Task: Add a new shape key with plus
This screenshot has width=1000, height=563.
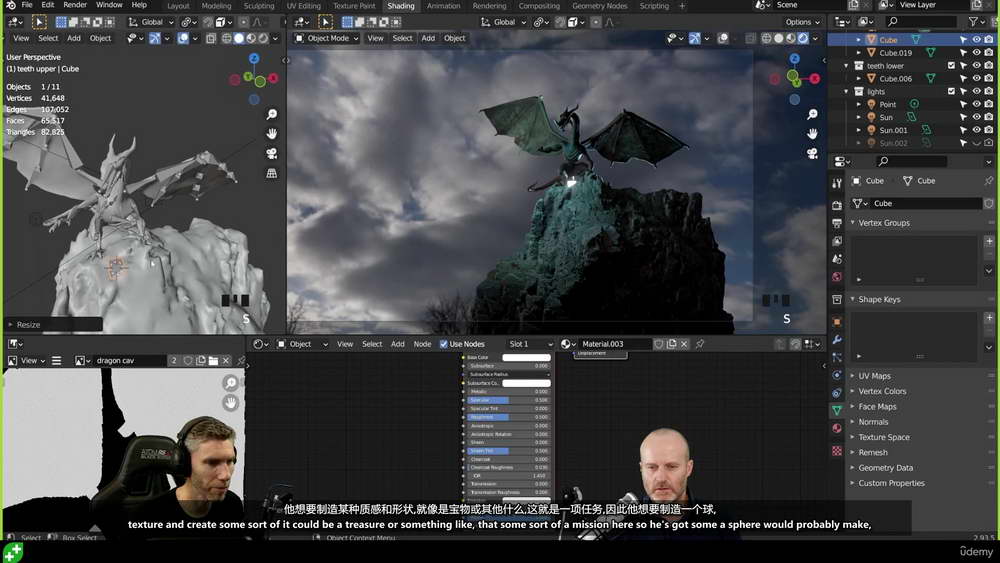Action: (x=989, y=318)
